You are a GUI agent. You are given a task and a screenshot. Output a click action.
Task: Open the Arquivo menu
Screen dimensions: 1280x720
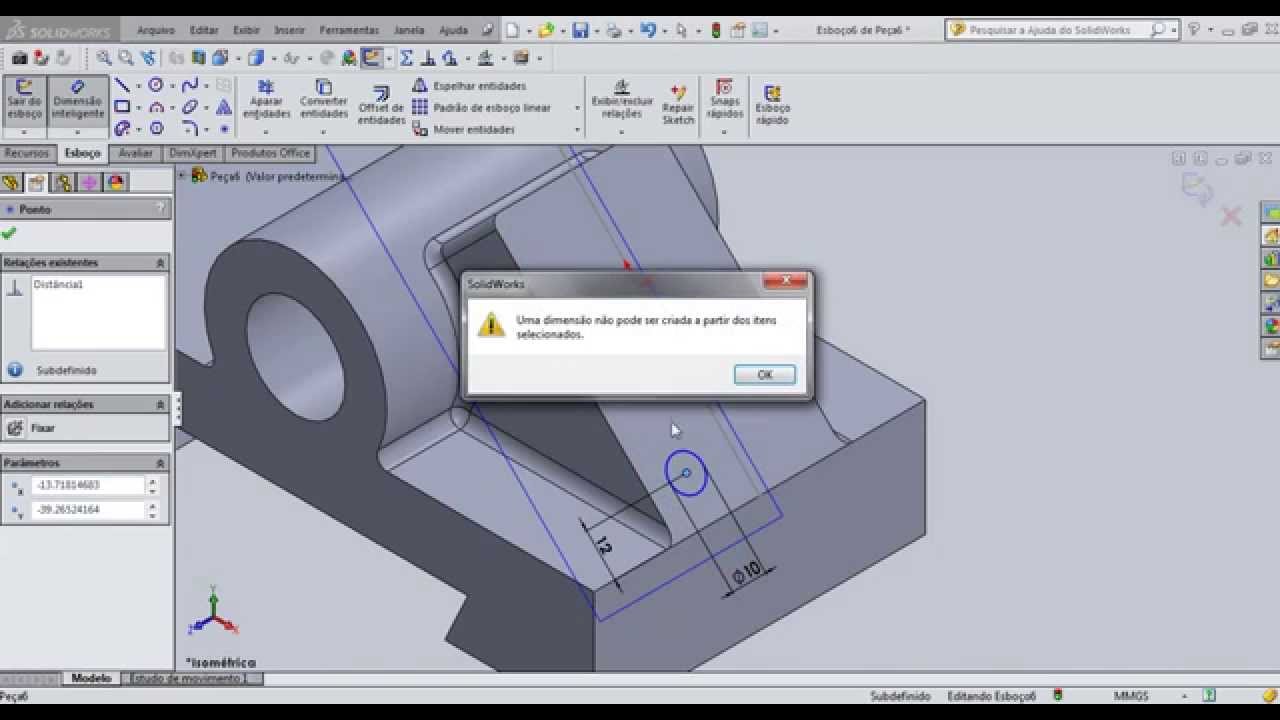coord(155,31)
